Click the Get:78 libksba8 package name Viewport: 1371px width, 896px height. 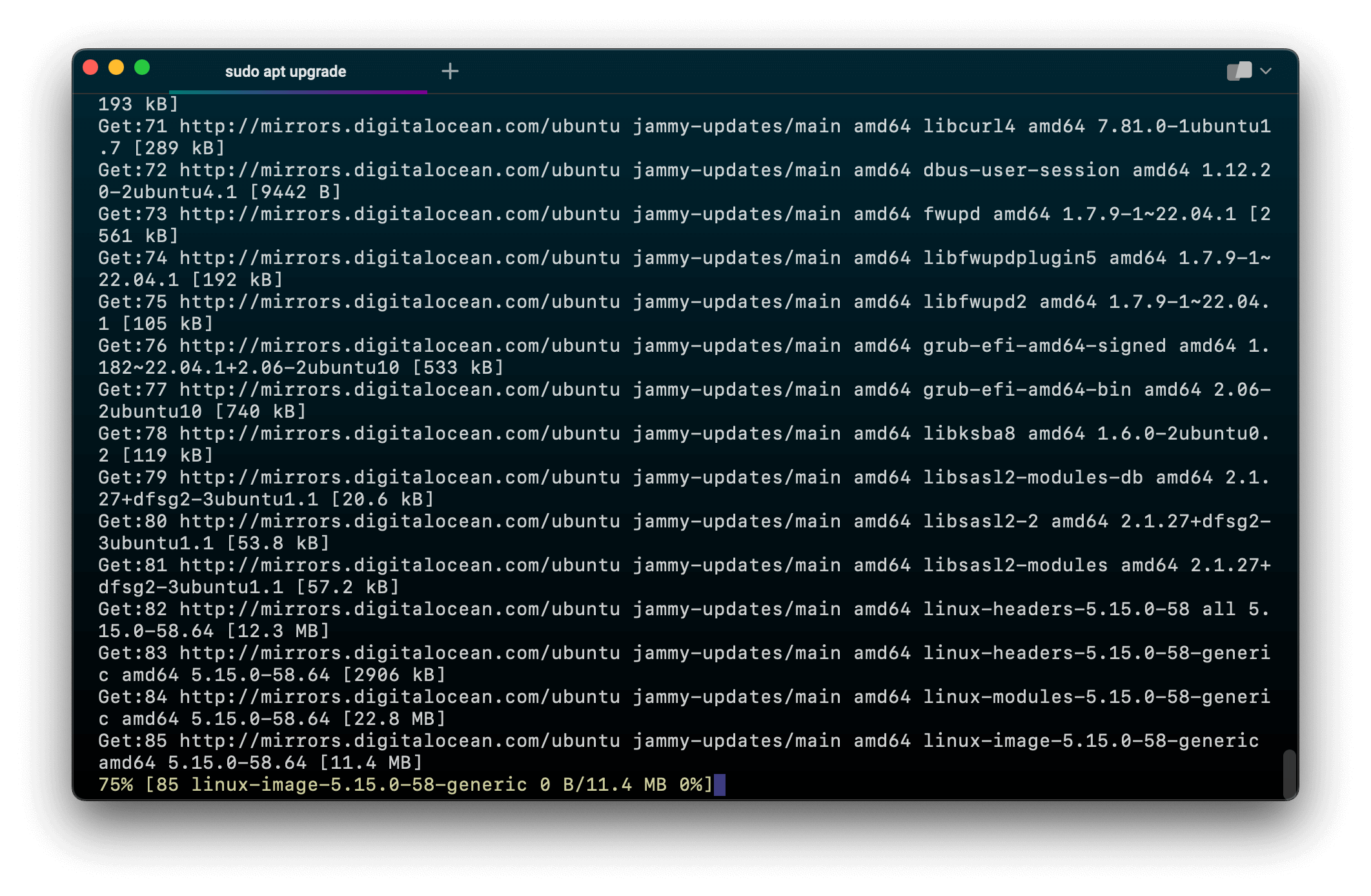point(968,434)
